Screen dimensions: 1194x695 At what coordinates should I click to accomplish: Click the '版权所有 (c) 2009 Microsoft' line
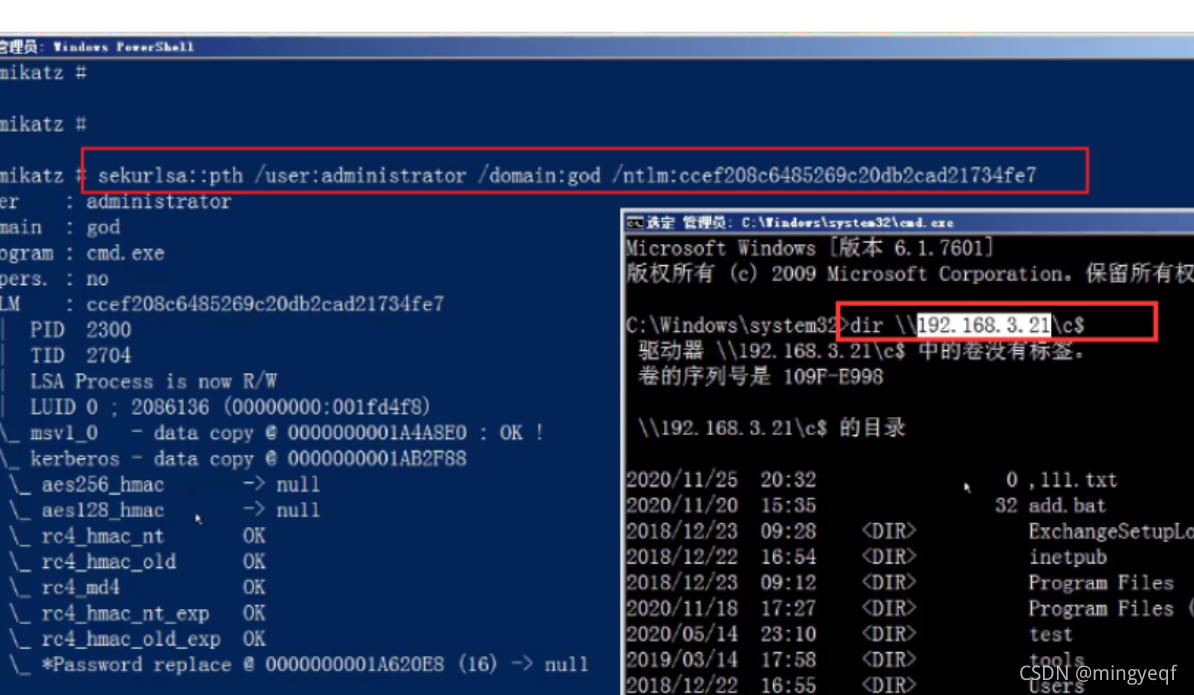pos(910,274)
